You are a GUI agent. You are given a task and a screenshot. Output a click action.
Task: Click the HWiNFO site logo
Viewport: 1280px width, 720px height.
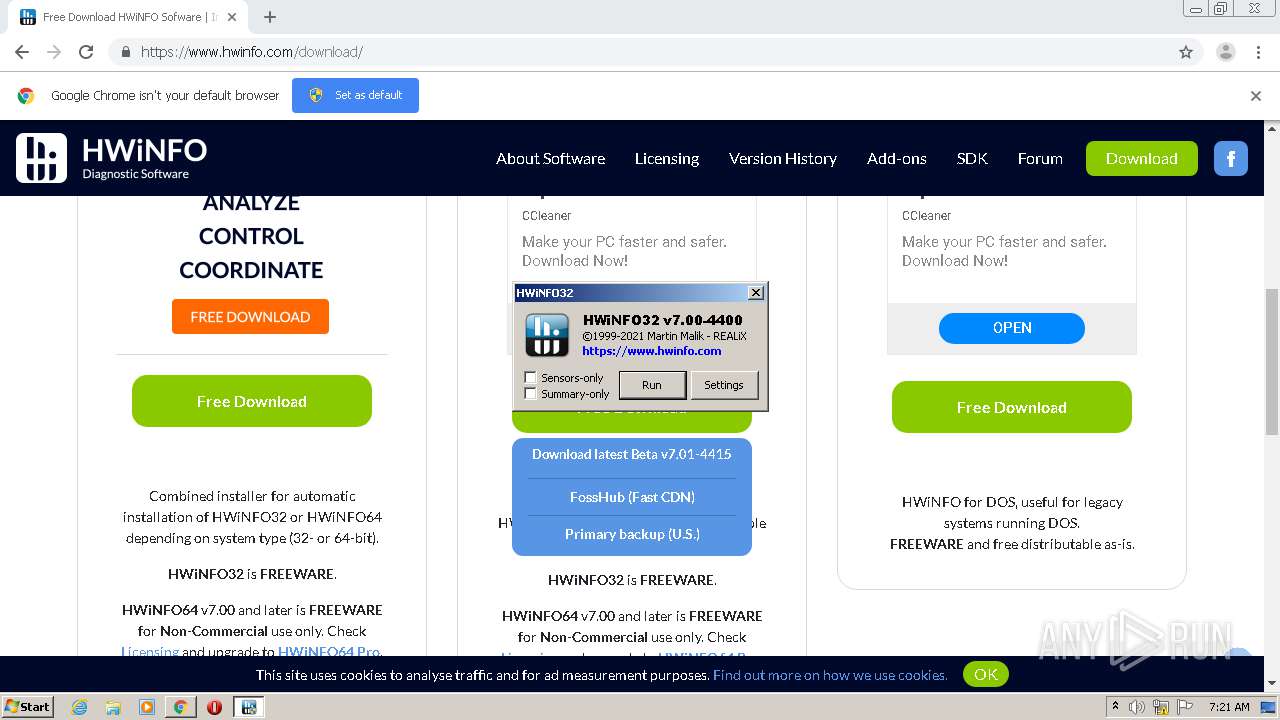click(x=111, y=158)
